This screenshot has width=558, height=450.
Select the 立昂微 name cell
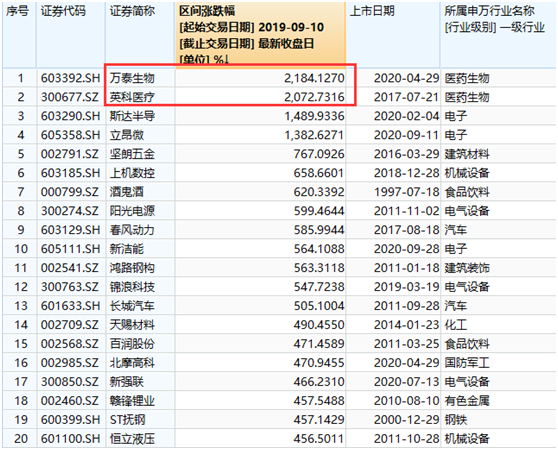127,135
